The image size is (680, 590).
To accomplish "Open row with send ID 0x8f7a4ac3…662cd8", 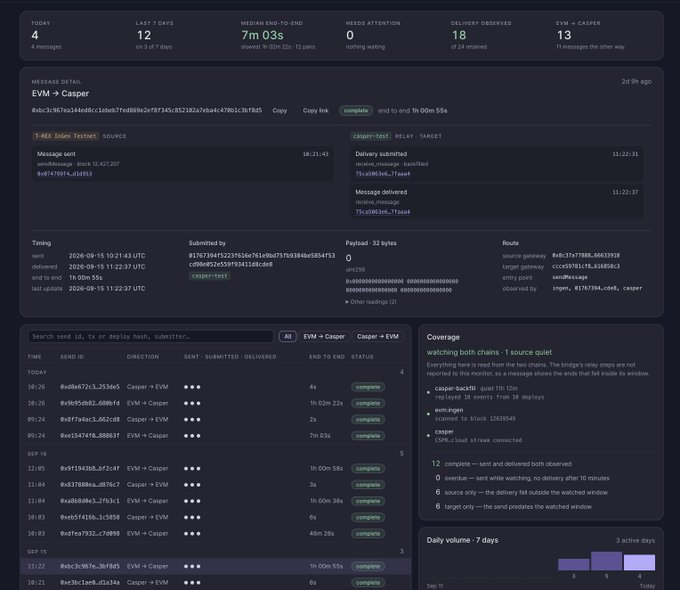I will (x=216, y=420).
